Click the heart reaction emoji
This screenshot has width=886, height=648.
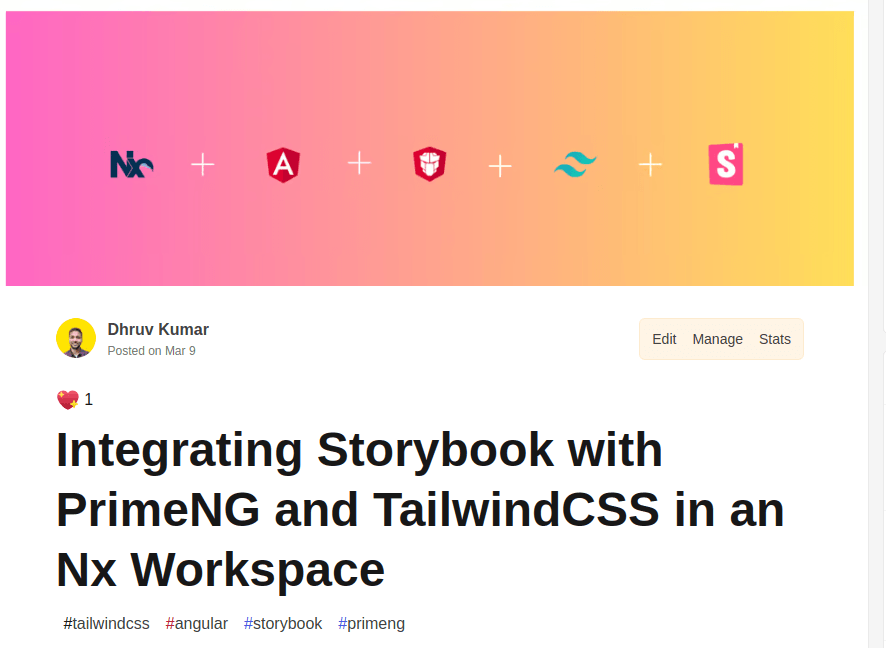(68, 399)
